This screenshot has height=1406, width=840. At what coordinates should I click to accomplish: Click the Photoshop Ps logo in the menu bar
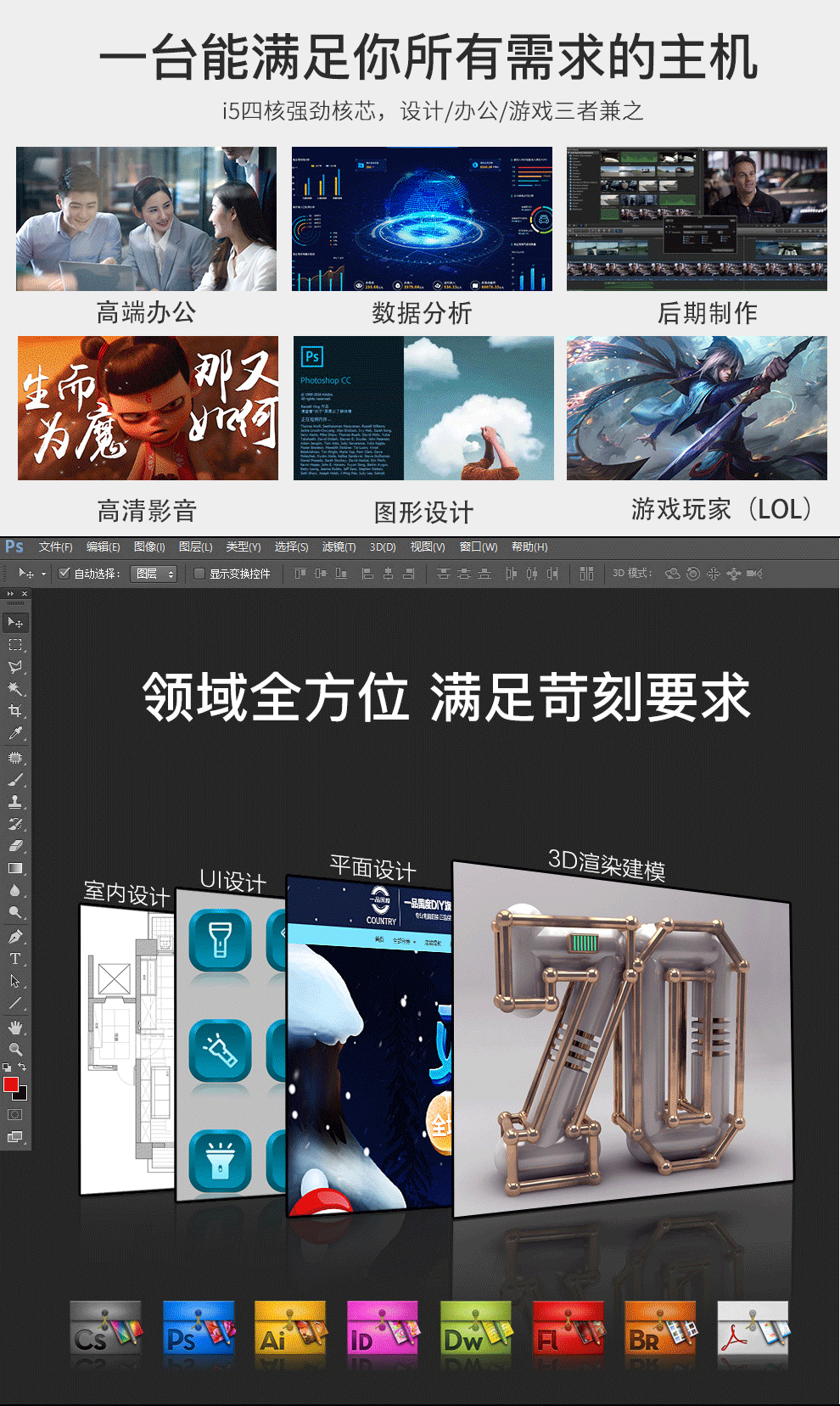pos(14,547)
